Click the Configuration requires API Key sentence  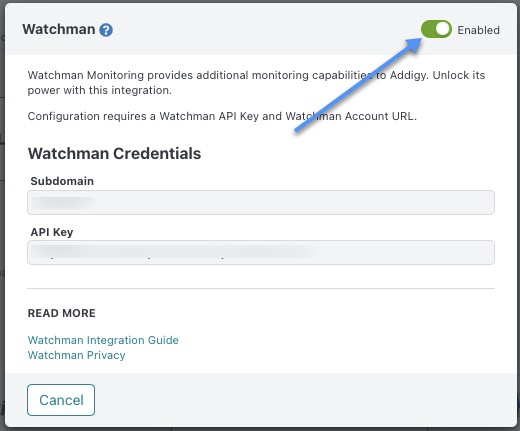(x=222, y=116)
